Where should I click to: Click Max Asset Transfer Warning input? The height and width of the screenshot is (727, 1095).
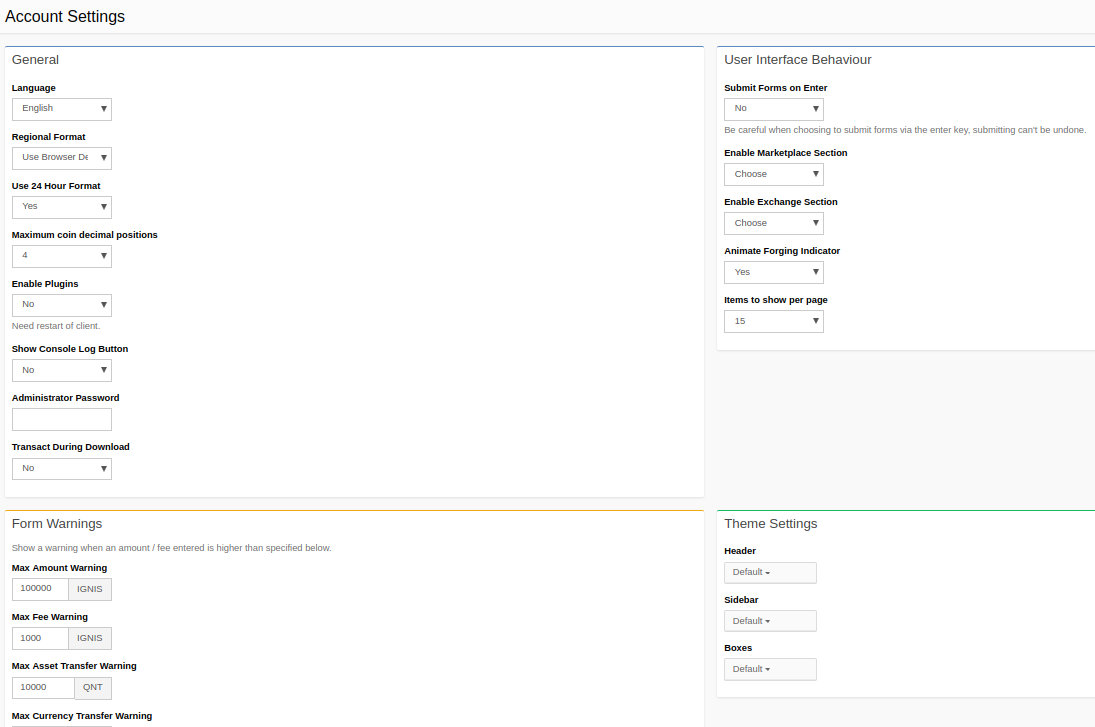tap(43, 687)
